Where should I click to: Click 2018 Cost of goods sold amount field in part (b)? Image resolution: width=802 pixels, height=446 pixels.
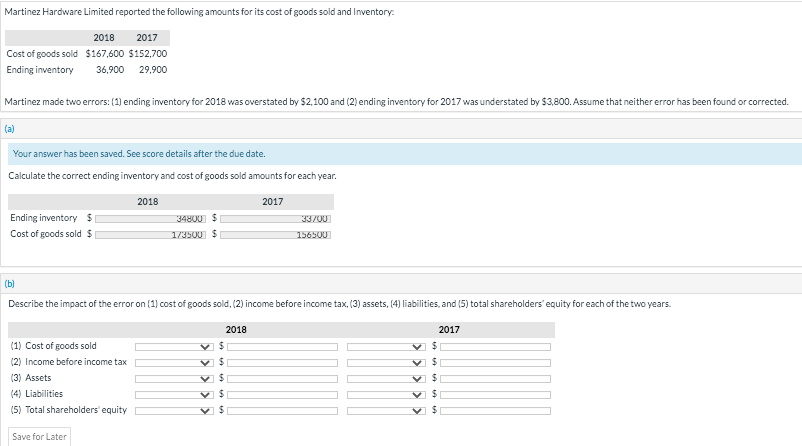tap(282, 347)
